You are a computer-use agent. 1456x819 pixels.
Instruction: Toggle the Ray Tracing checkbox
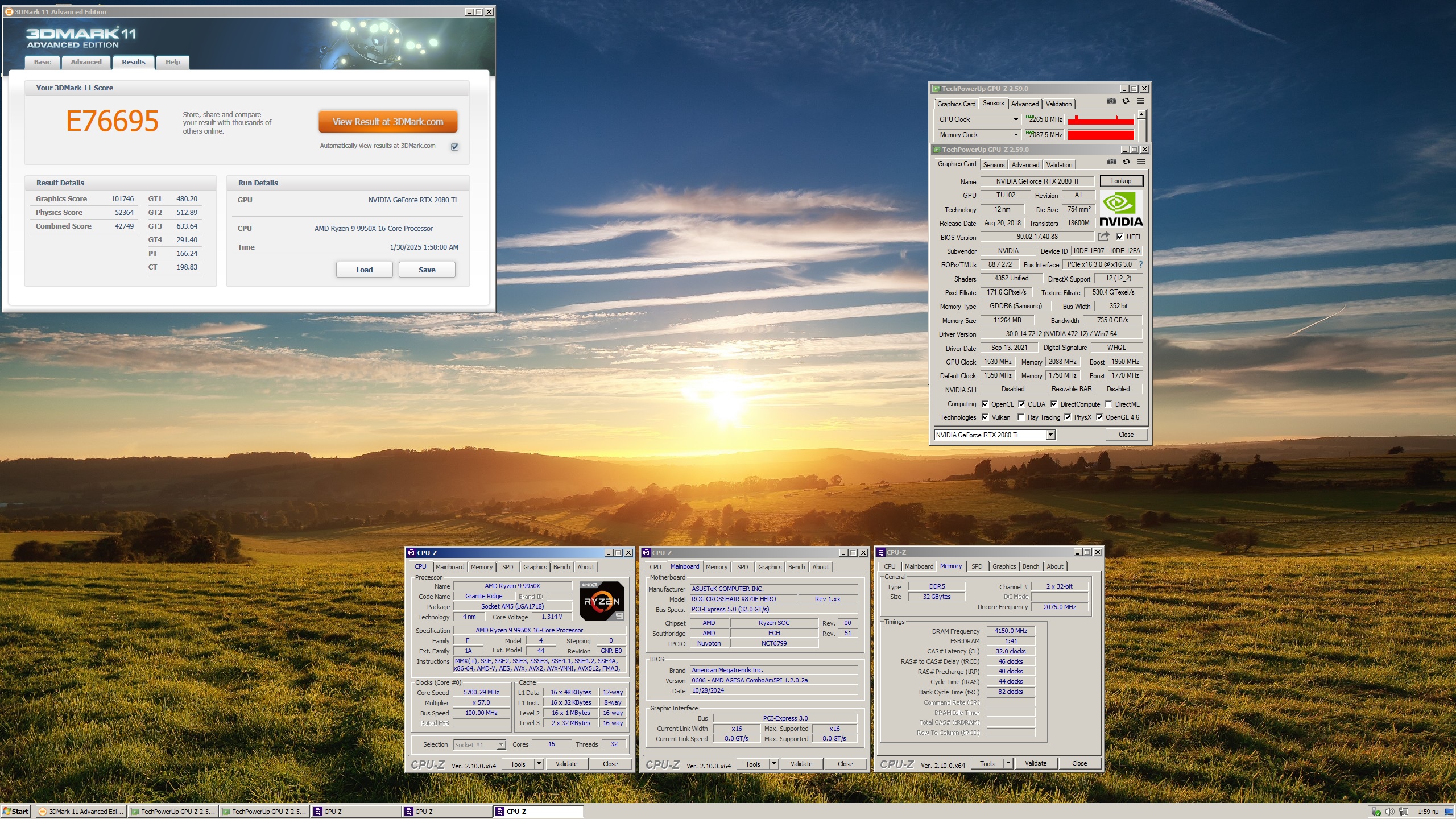(1021, 417)
